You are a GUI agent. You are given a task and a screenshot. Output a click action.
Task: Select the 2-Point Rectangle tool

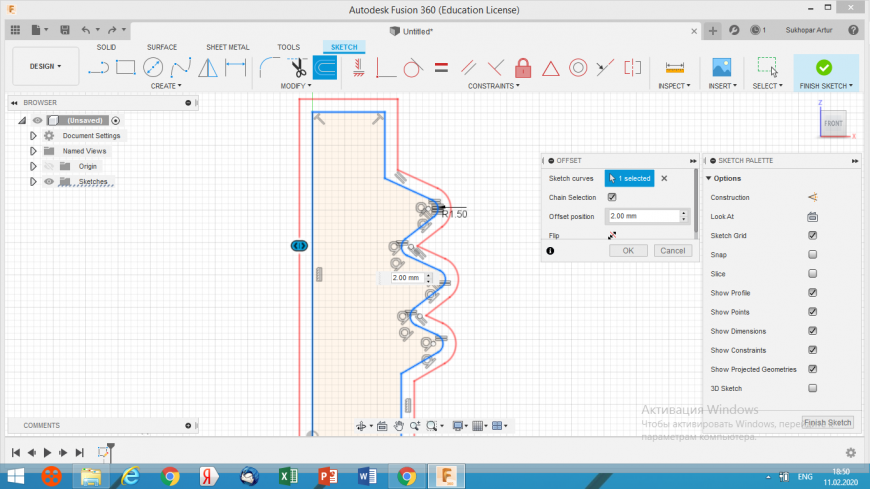(x=125, y=68)
